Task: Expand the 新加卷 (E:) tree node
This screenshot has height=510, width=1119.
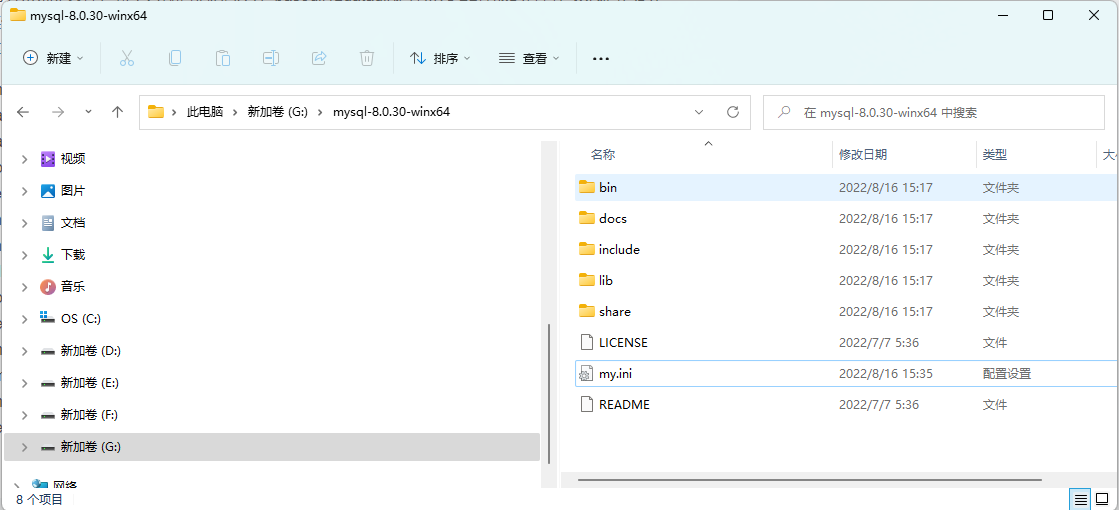Action: (24, 383)
